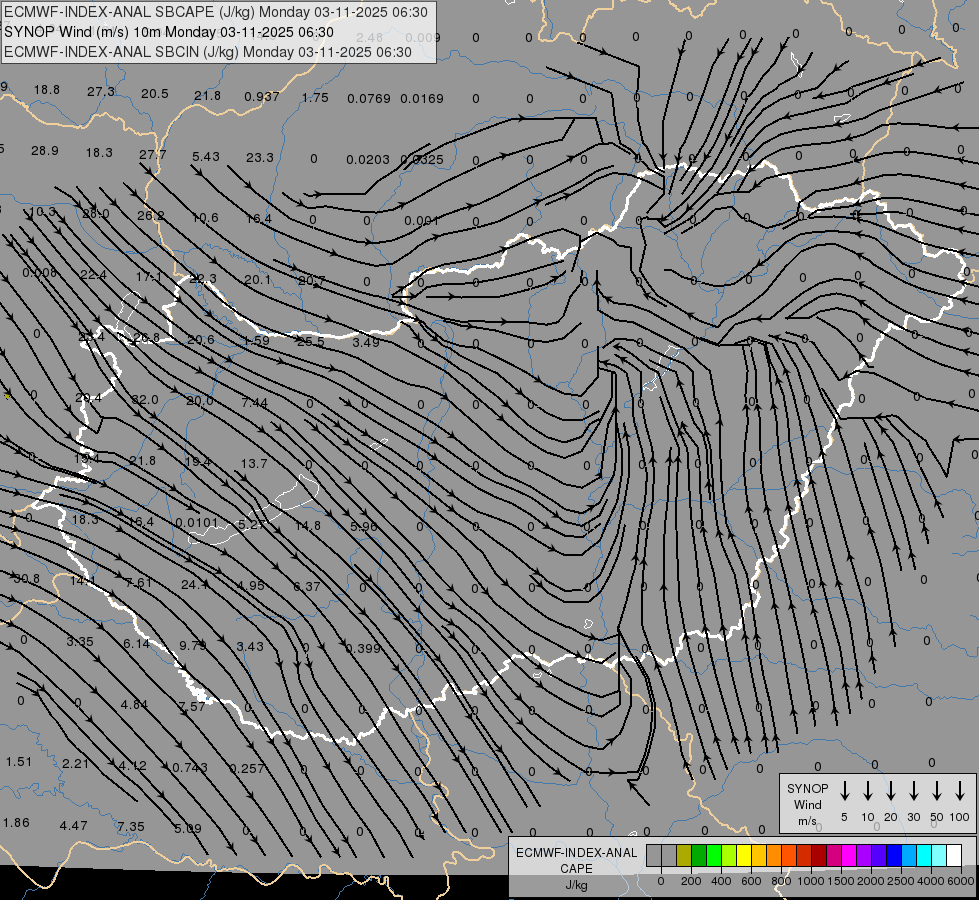
Task: Click the SYNOP Wind 10m title line
Action: click(169, 32)
